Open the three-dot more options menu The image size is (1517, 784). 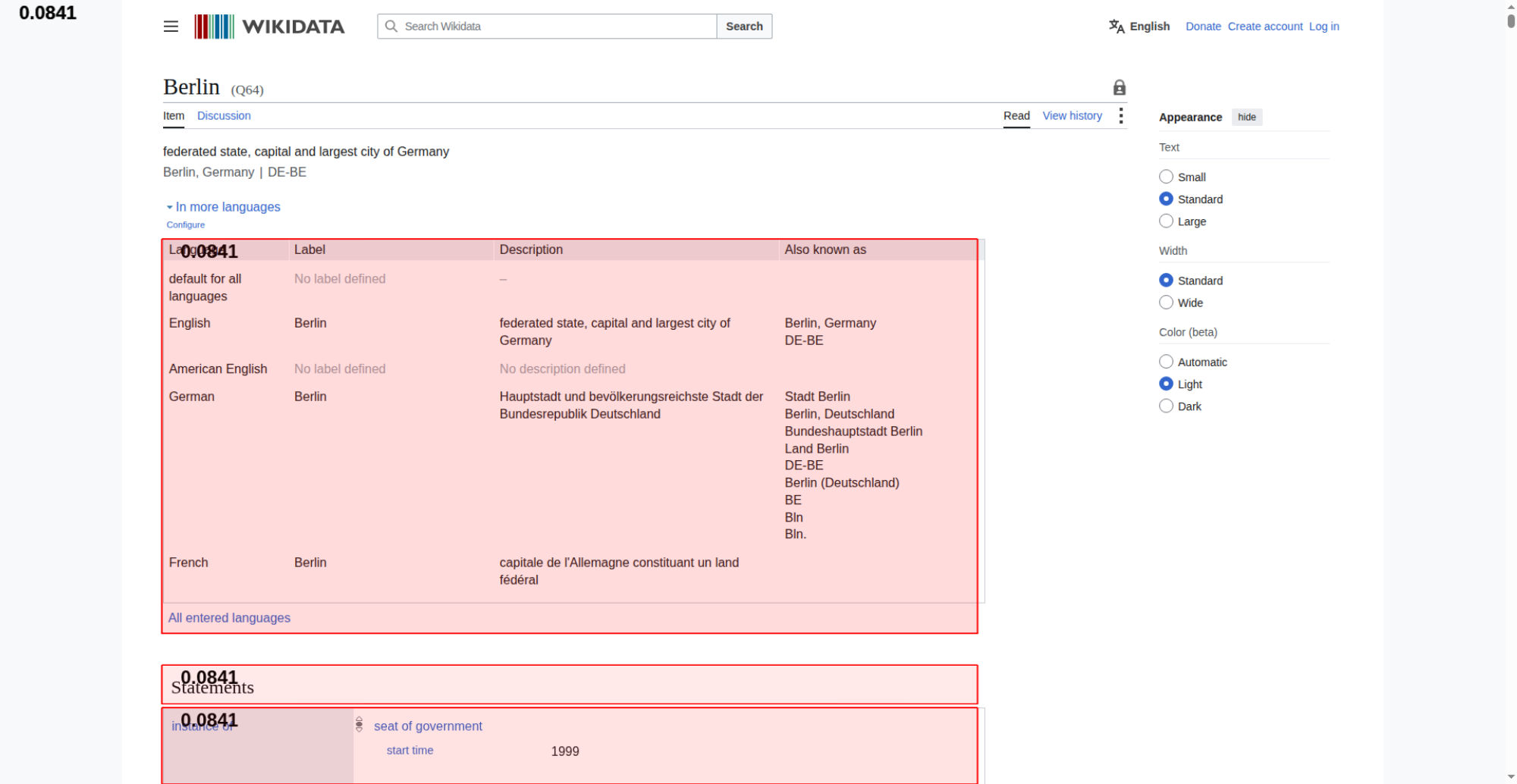pos(1120,116)
